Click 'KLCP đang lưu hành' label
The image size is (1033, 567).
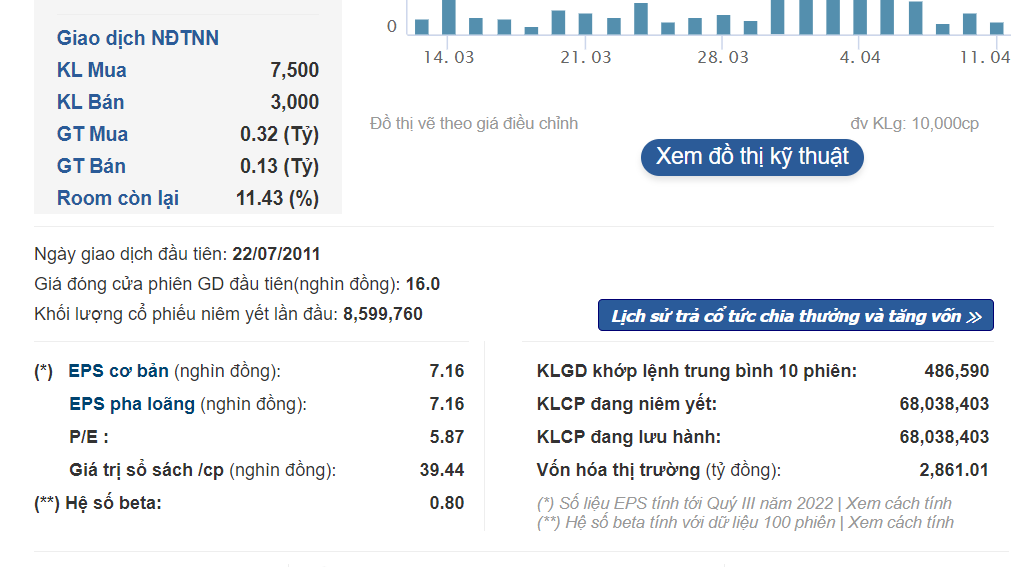tap(628, 437)
